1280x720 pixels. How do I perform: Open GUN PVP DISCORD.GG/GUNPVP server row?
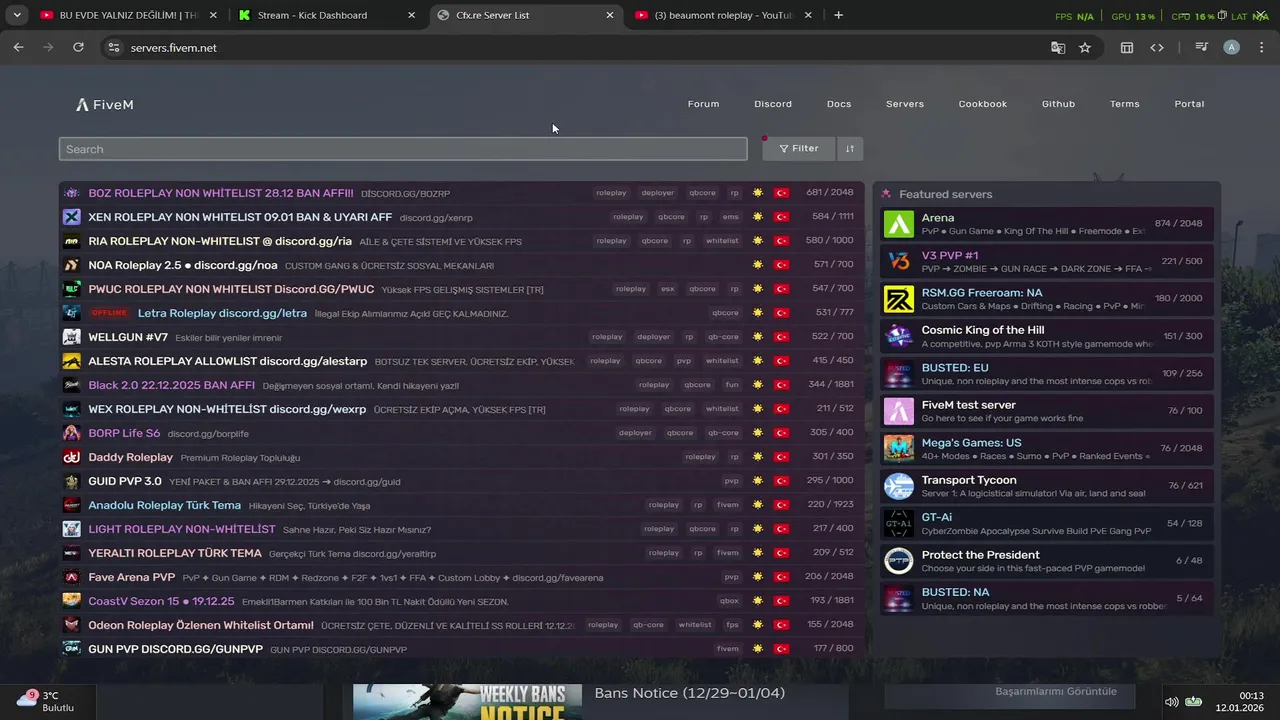pos(461,649)
